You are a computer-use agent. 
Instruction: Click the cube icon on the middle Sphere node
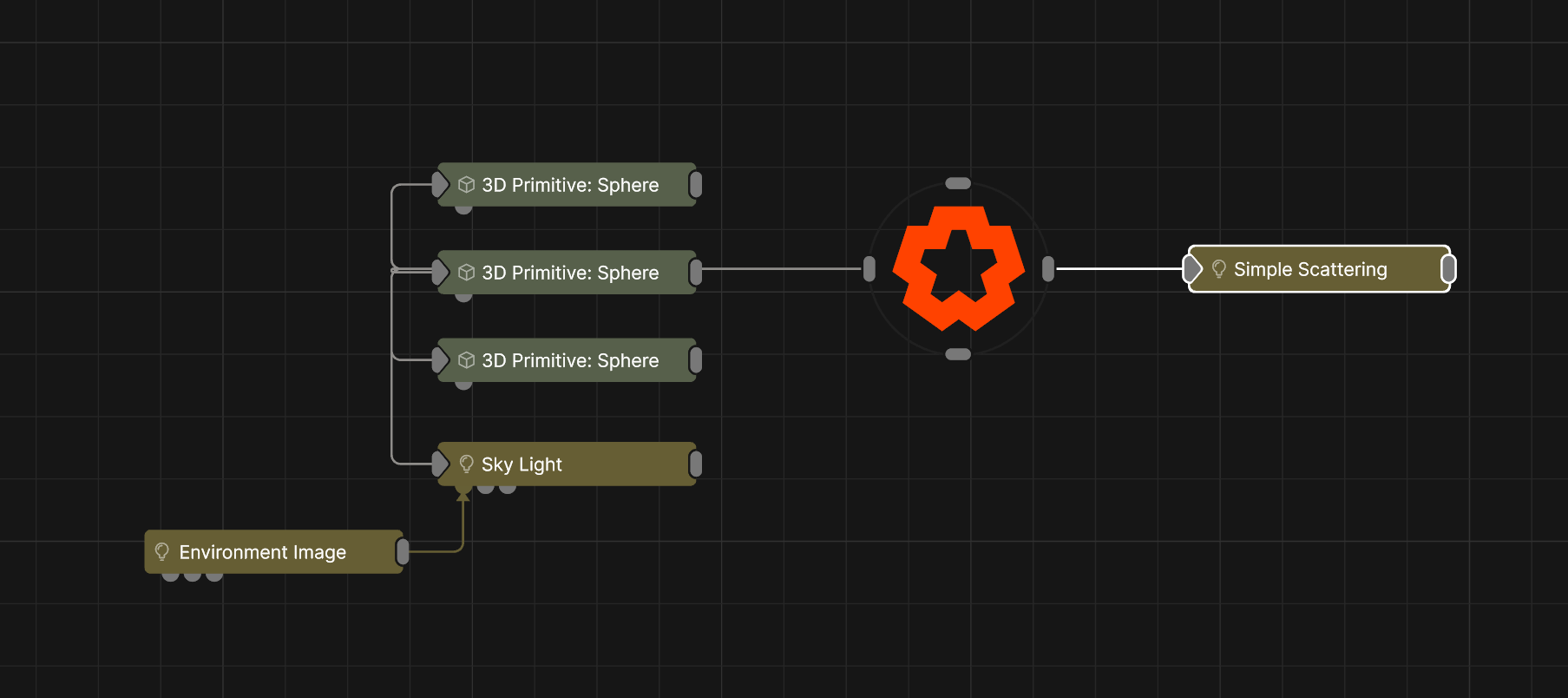(466, 273)
